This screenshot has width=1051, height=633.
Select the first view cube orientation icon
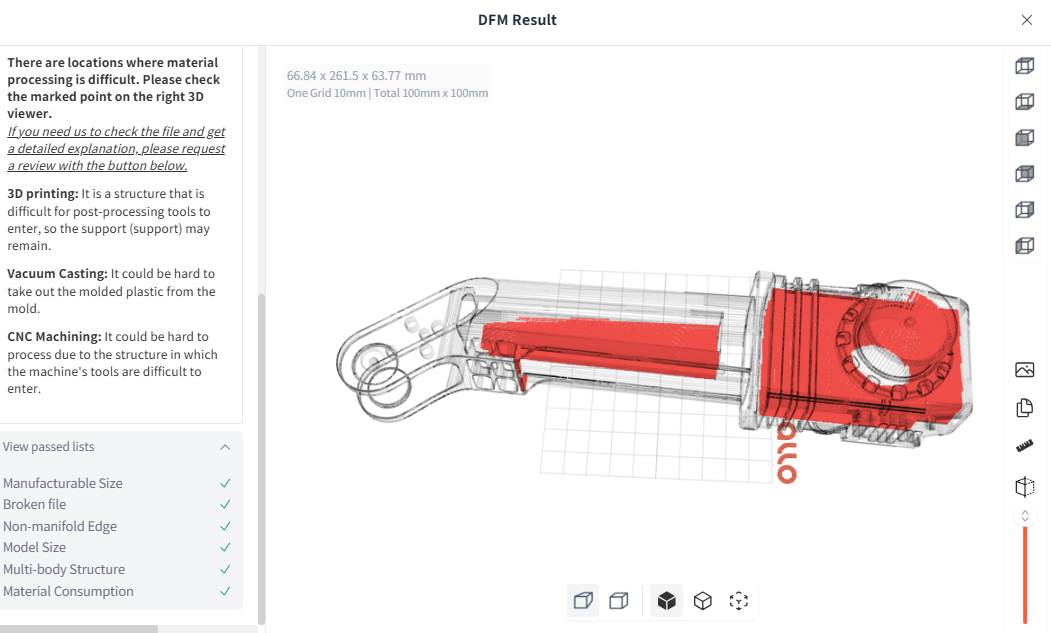click(1024, 65)
